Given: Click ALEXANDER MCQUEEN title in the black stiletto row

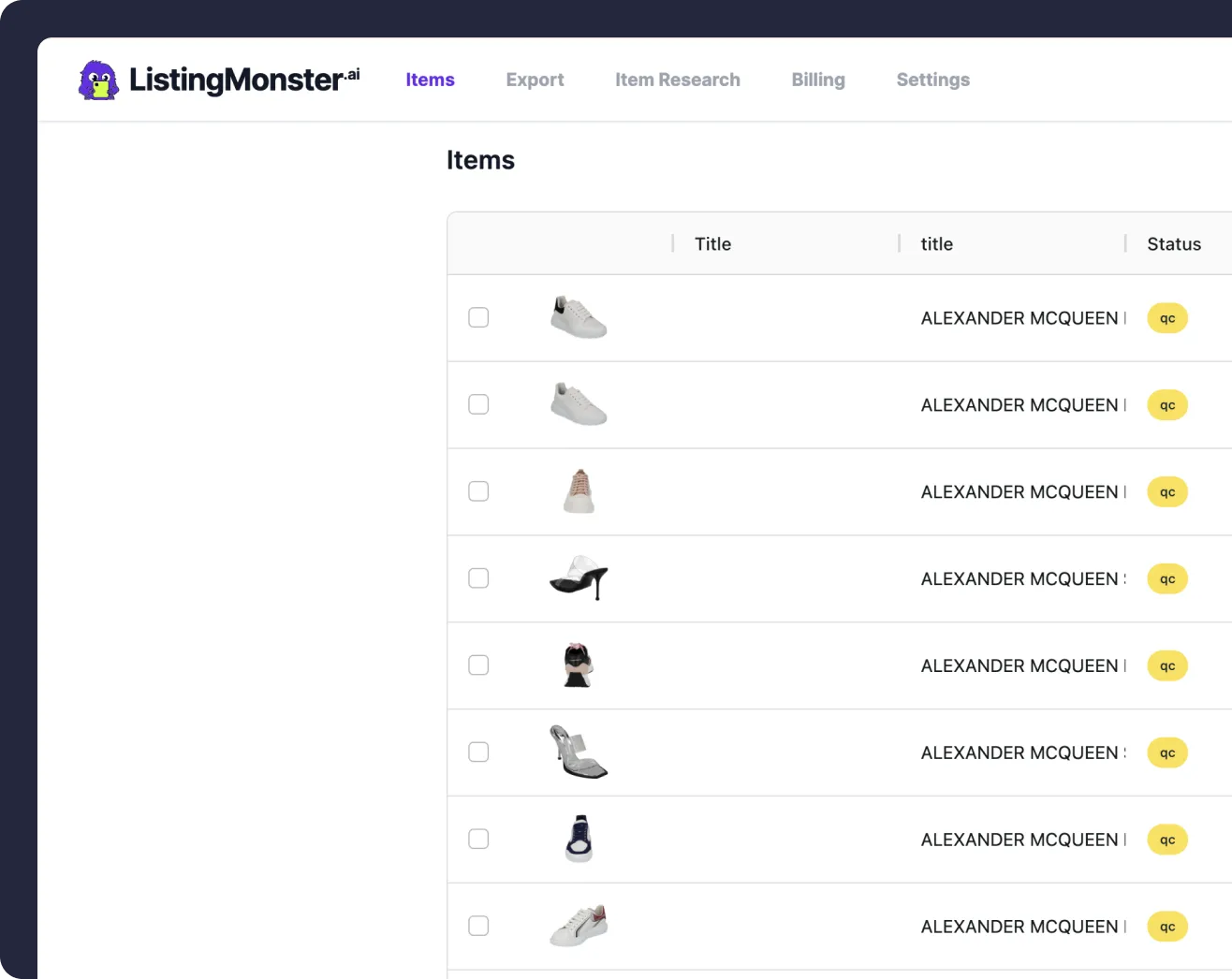Looking at the screenshot, I should click(x=1023, y=579).
